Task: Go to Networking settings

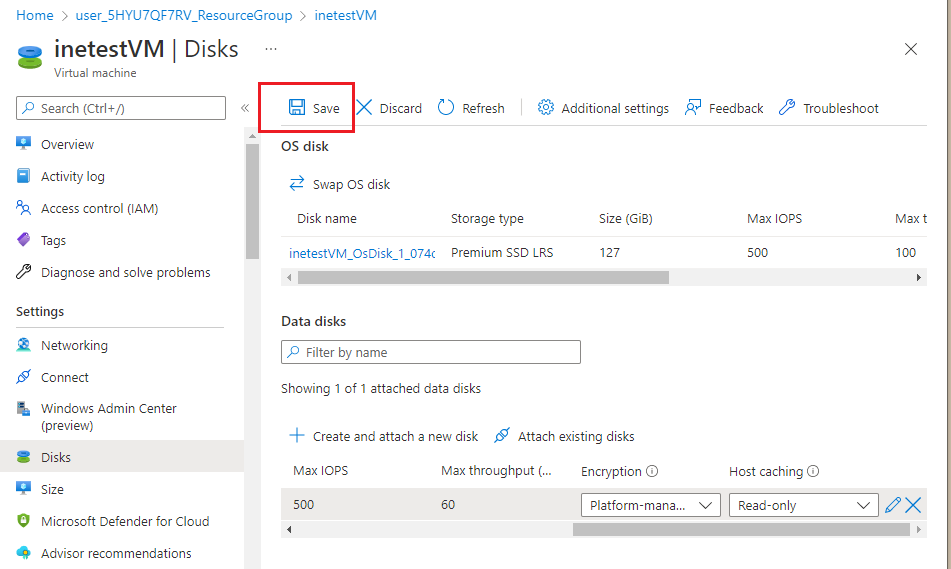Action: tap(74, 345)
